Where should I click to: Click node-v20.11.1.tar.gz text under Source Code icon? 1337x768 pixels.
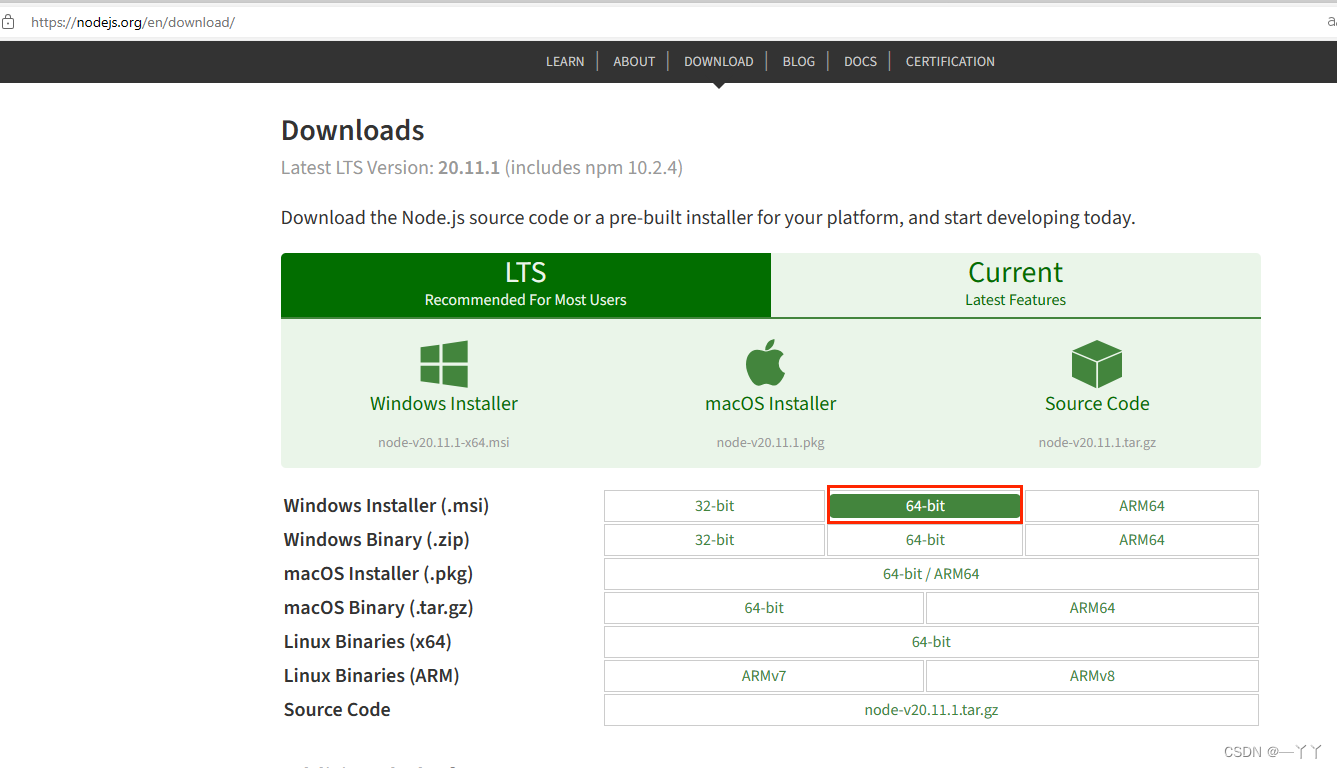pyautogui.click(x=1097, y=442)
